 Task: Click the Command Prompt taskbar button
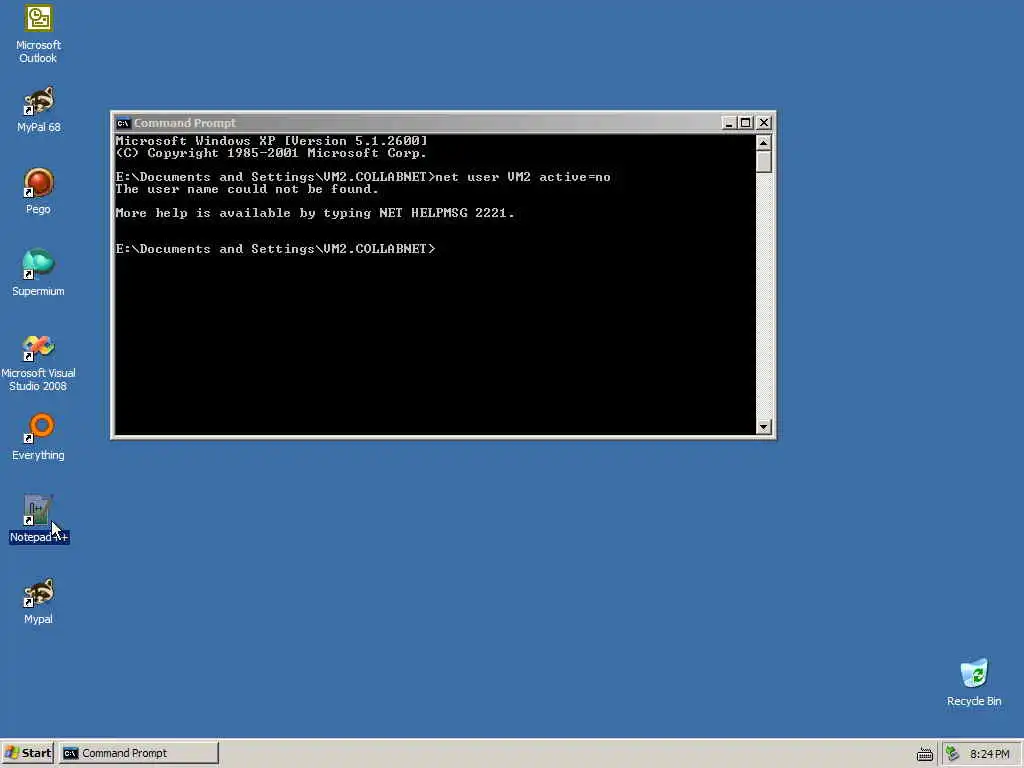pos(138,753)
